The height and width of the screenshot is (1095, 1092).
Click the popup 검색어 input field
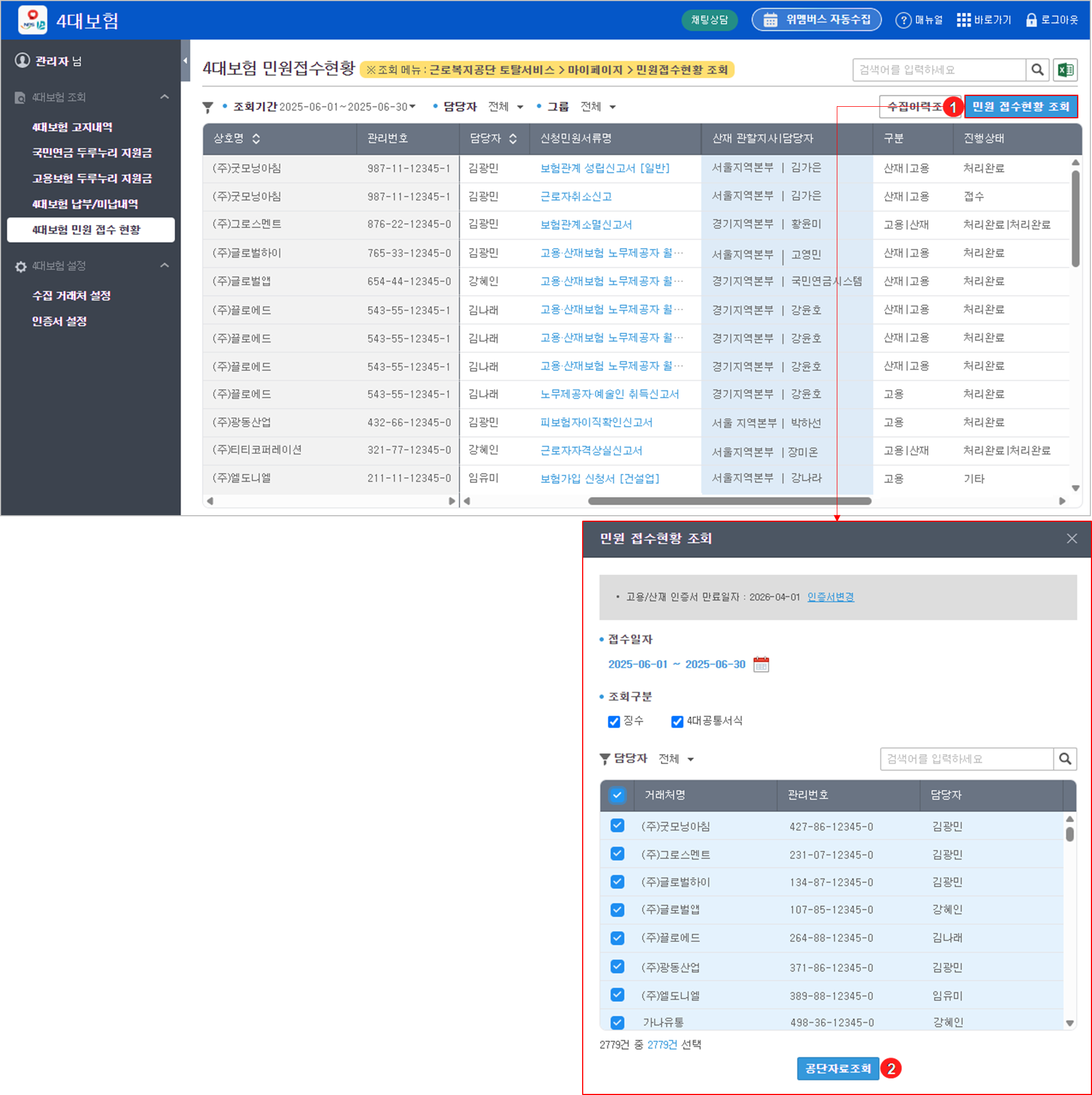point(966,759)
